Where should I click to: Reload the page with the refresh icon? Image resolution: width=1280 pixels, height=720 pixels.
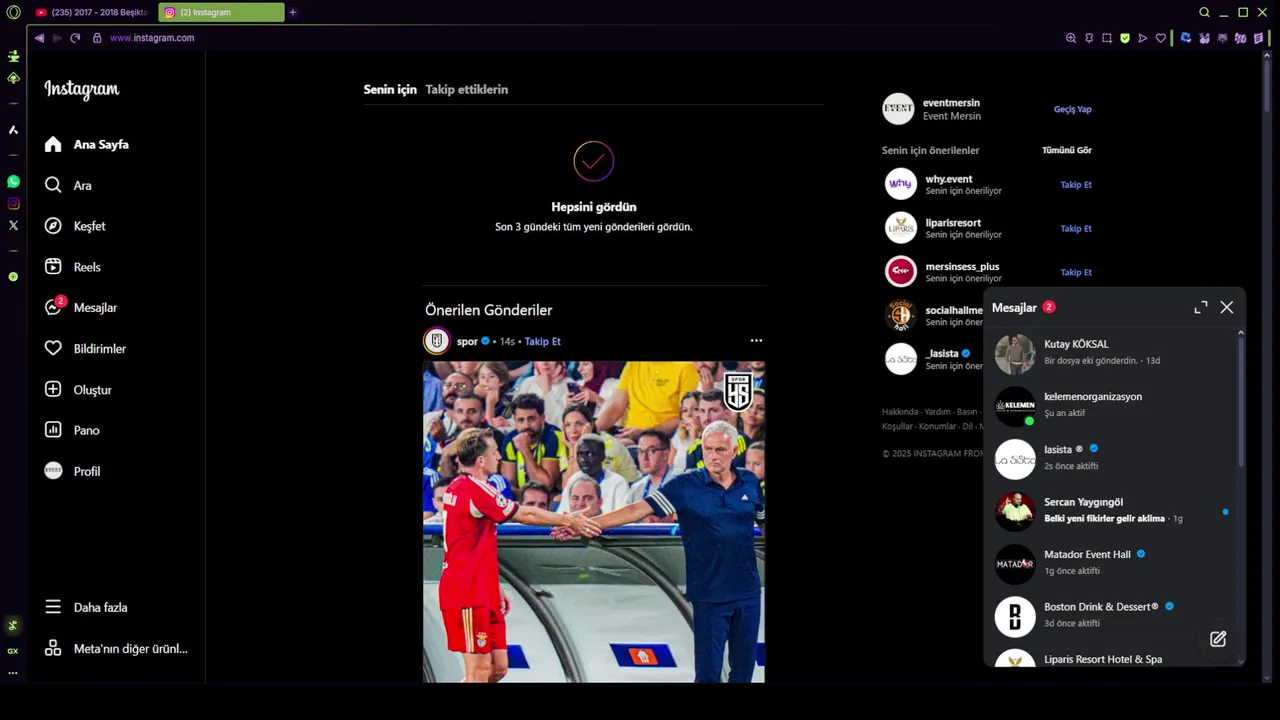click(75, 38)
